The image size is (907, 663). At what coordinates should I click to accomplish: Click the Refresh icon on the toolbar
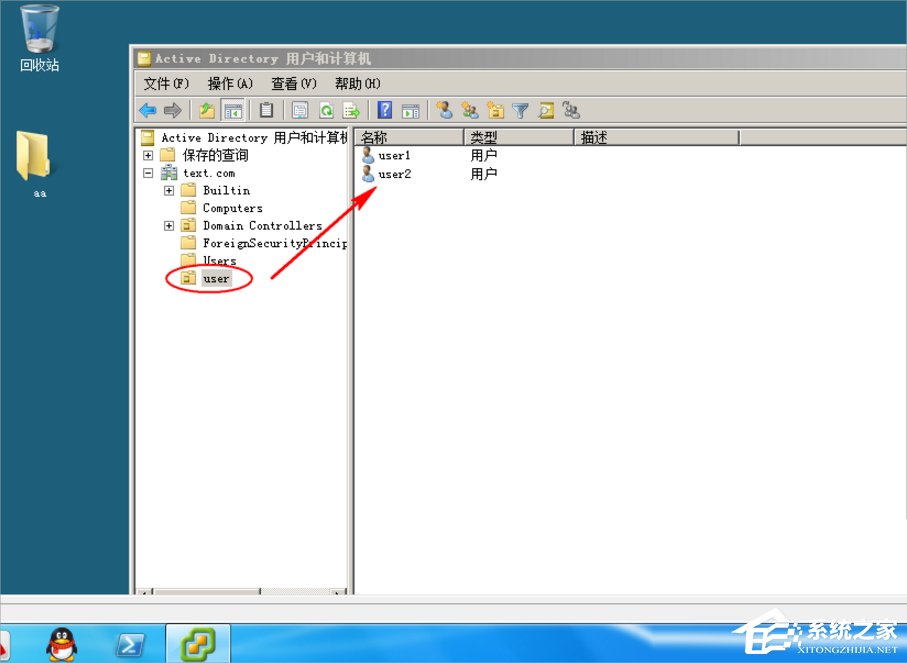click(327, 110)
